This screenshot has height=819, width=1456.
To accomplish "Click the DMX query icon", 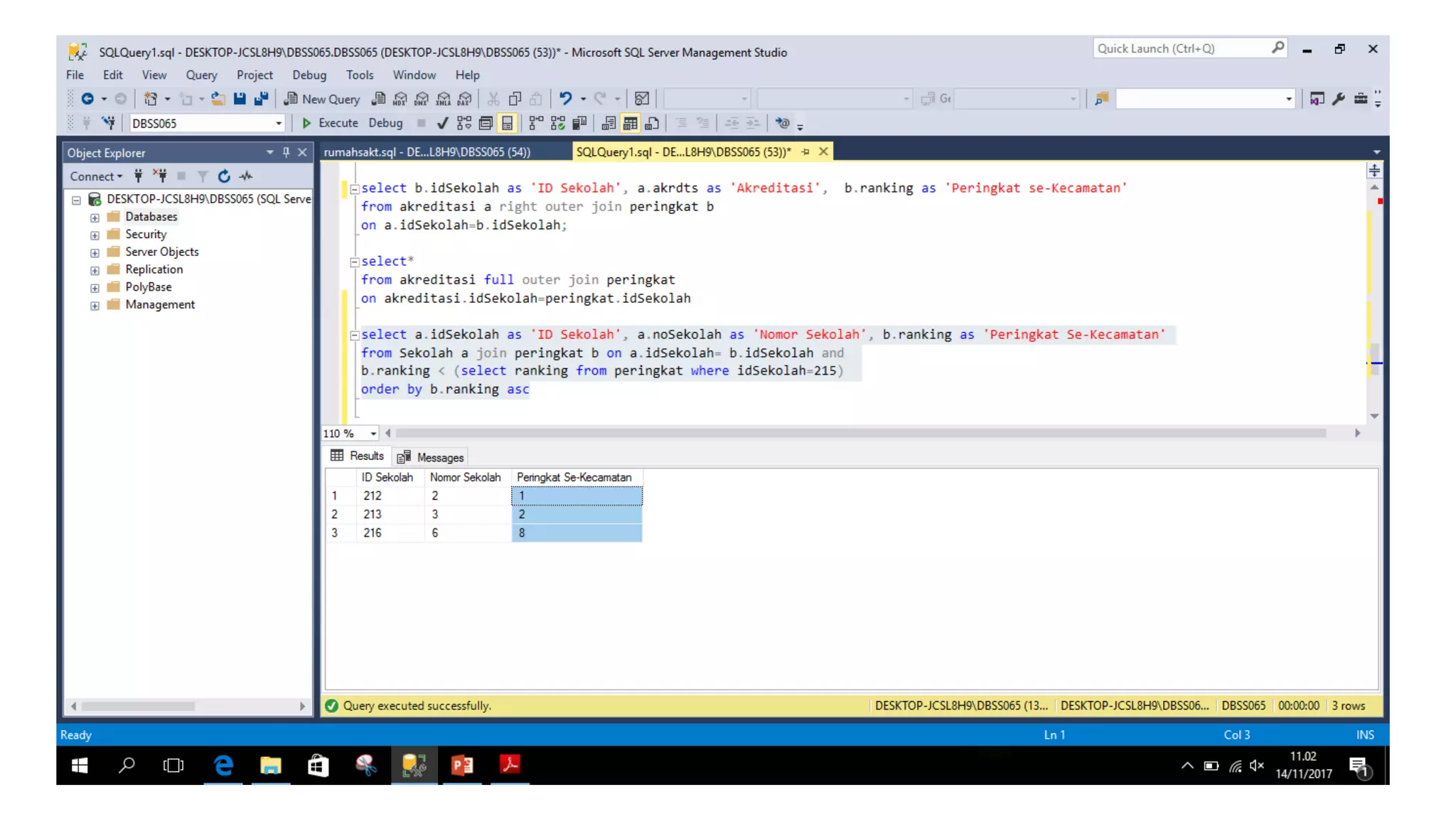I will (x=422, y=99).
